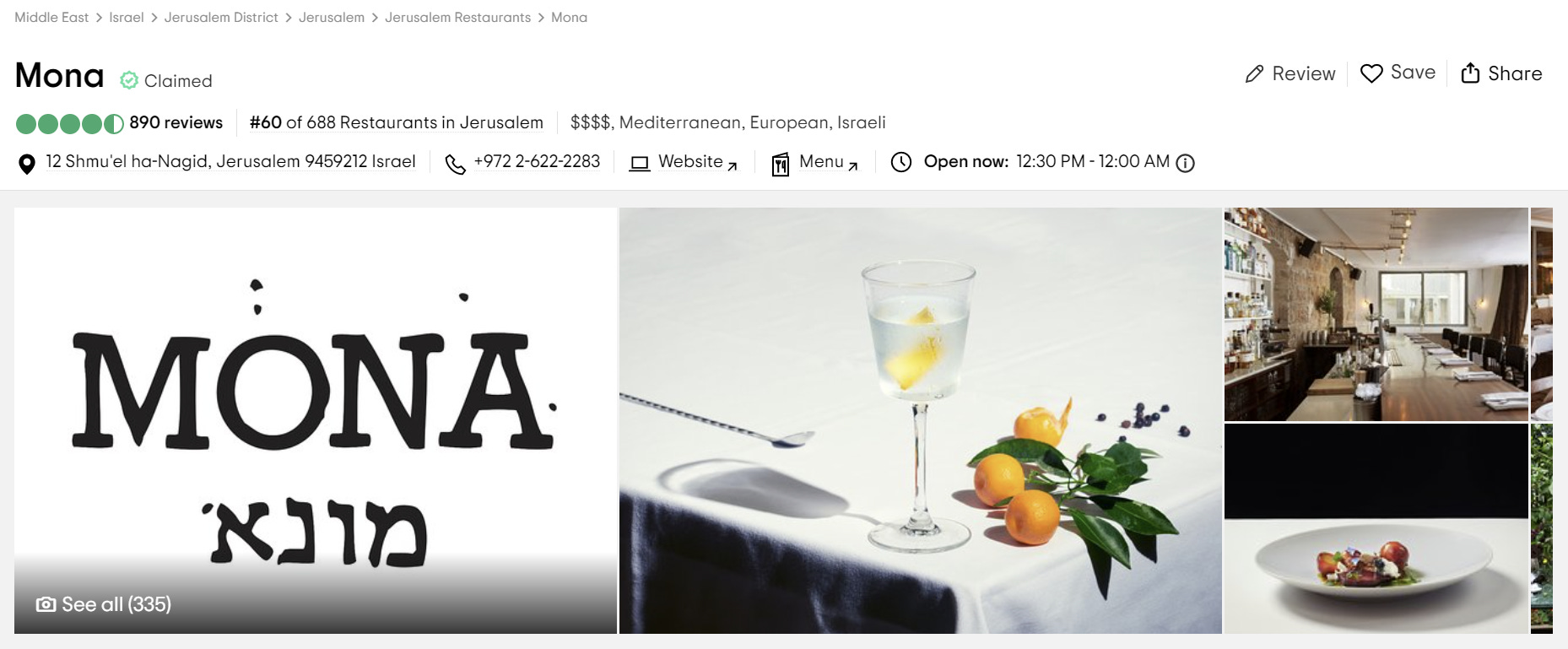Go to Jerusalem Restaurants breadcrumb
The height and width of the screenshot is (649, 1568).
[x=458, y=17]
